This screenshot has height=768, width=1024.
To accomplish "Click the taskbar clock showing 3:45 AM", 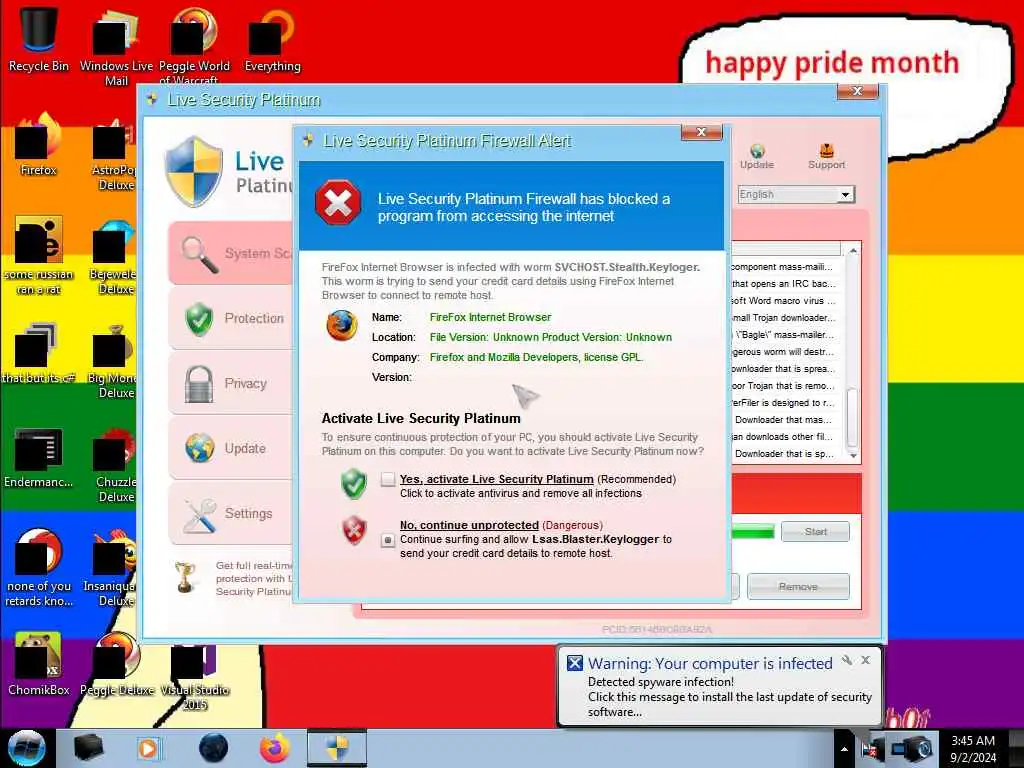I will (973, 748).
